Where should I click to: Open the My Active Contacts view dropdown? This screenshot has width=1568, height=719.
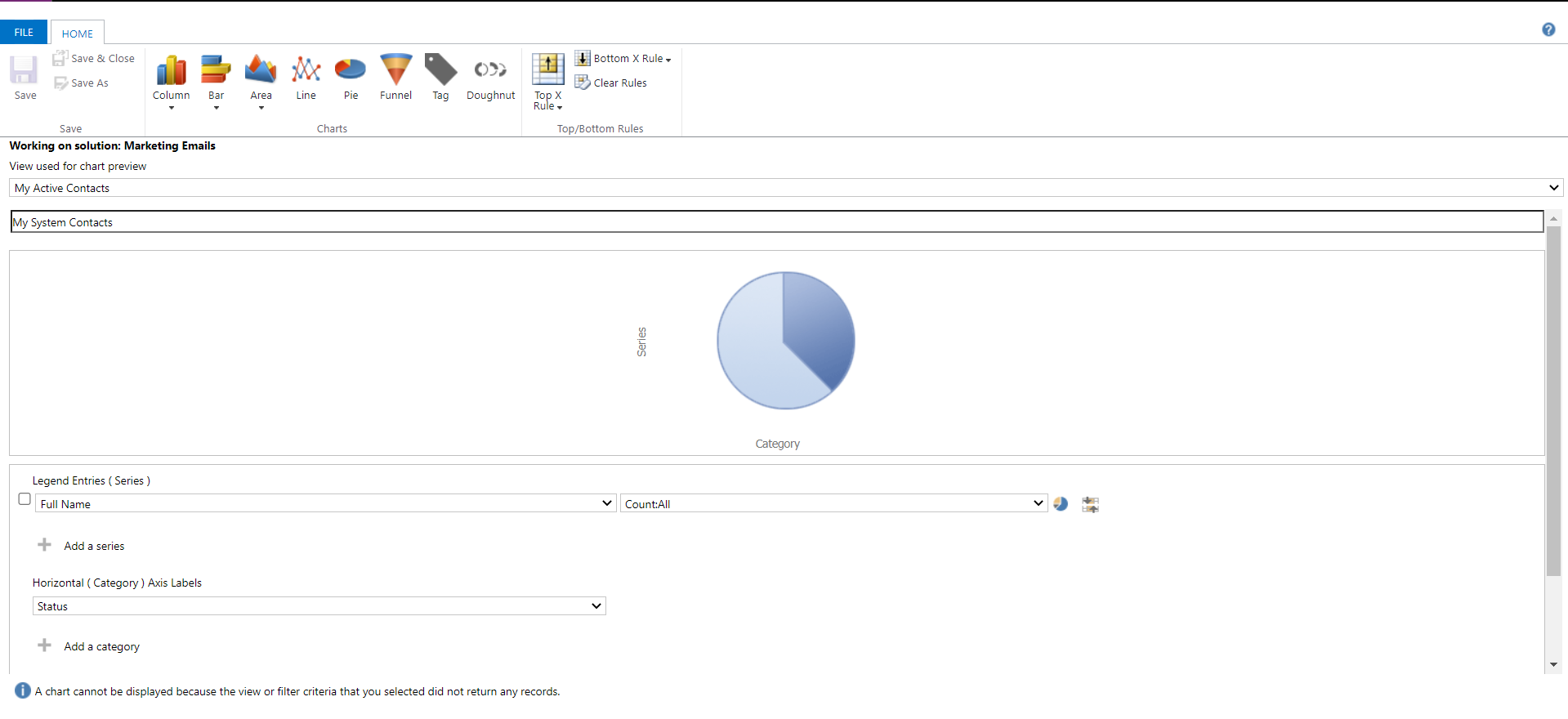tap(786, 188)
